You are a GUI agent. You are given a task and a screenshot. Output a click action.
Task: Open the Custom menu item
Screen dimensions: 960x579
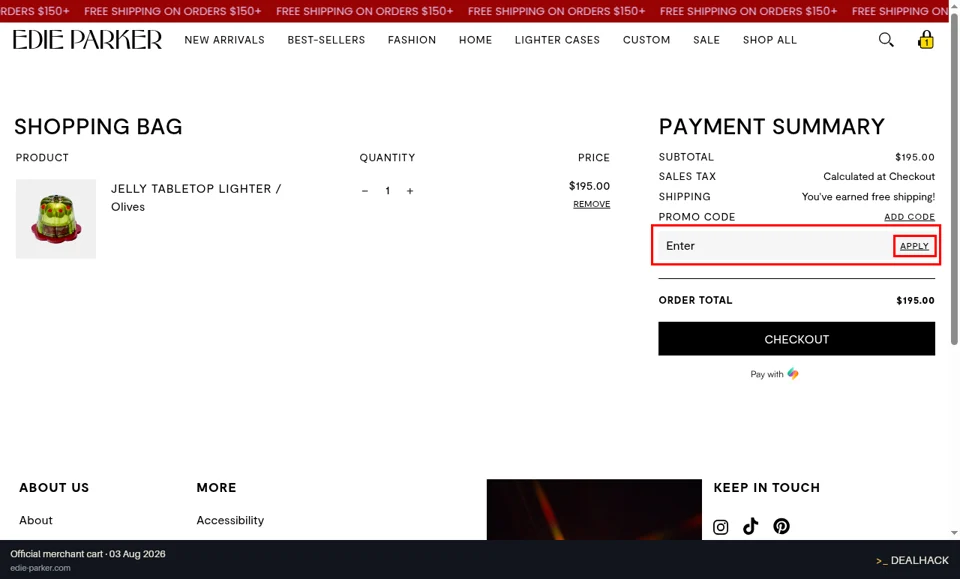tap(647, 40)
